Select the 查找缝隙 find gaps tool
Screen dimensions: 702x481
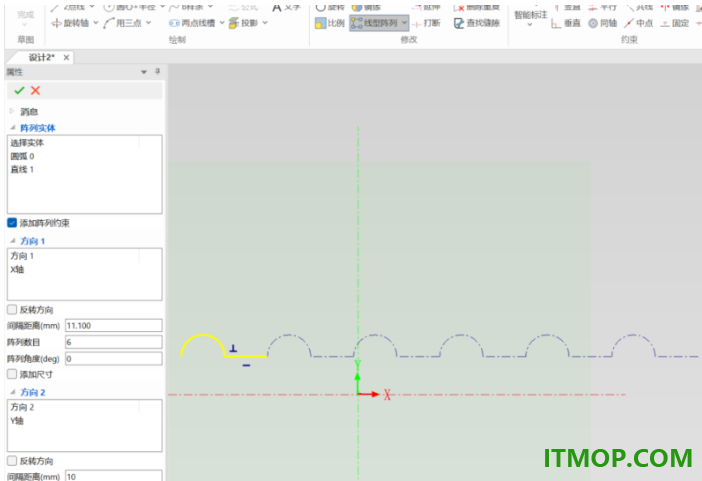pyautogui.click(x=477, y=23)
